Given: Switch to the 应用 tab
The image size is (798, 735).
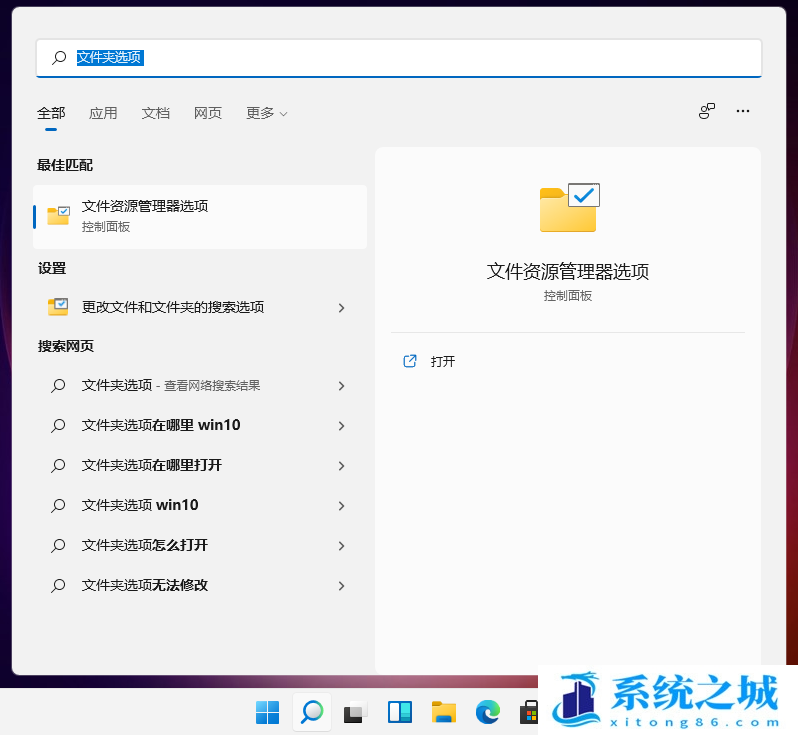Looking at the screenshot, I should pos(103,113).
